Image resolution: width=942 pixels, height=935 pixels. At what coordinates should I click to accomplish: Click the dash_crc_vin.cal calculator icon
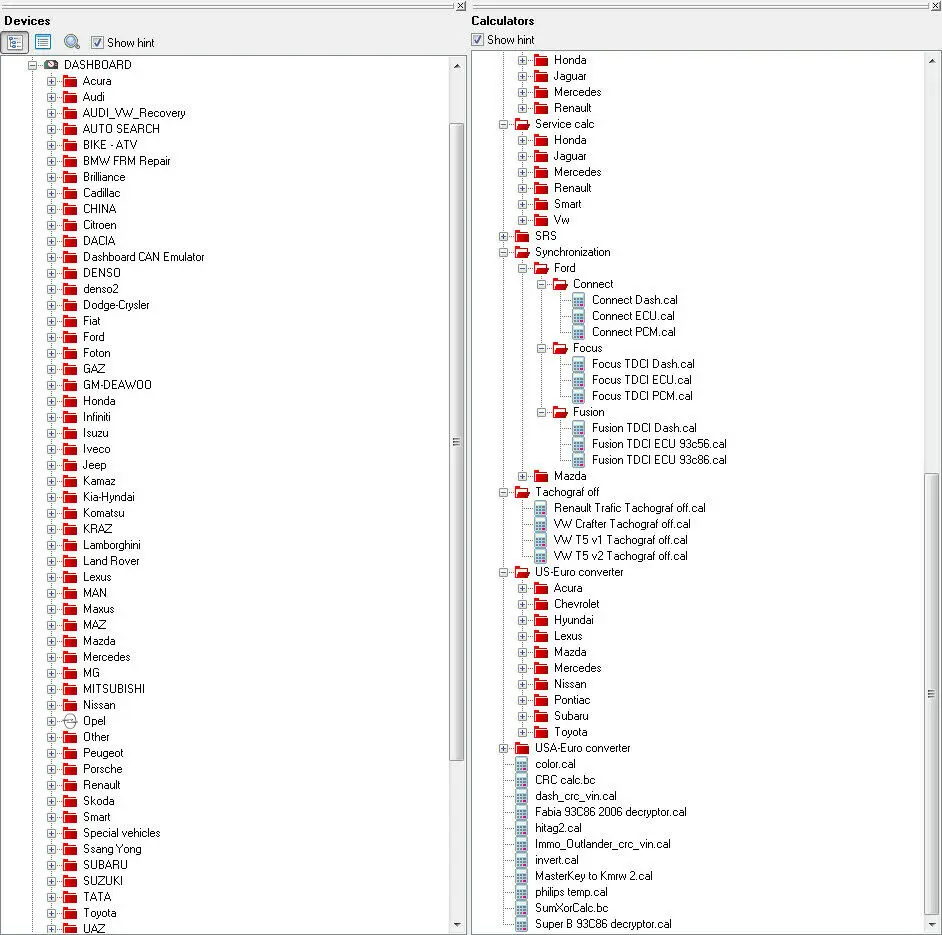(x=521, y=796)
